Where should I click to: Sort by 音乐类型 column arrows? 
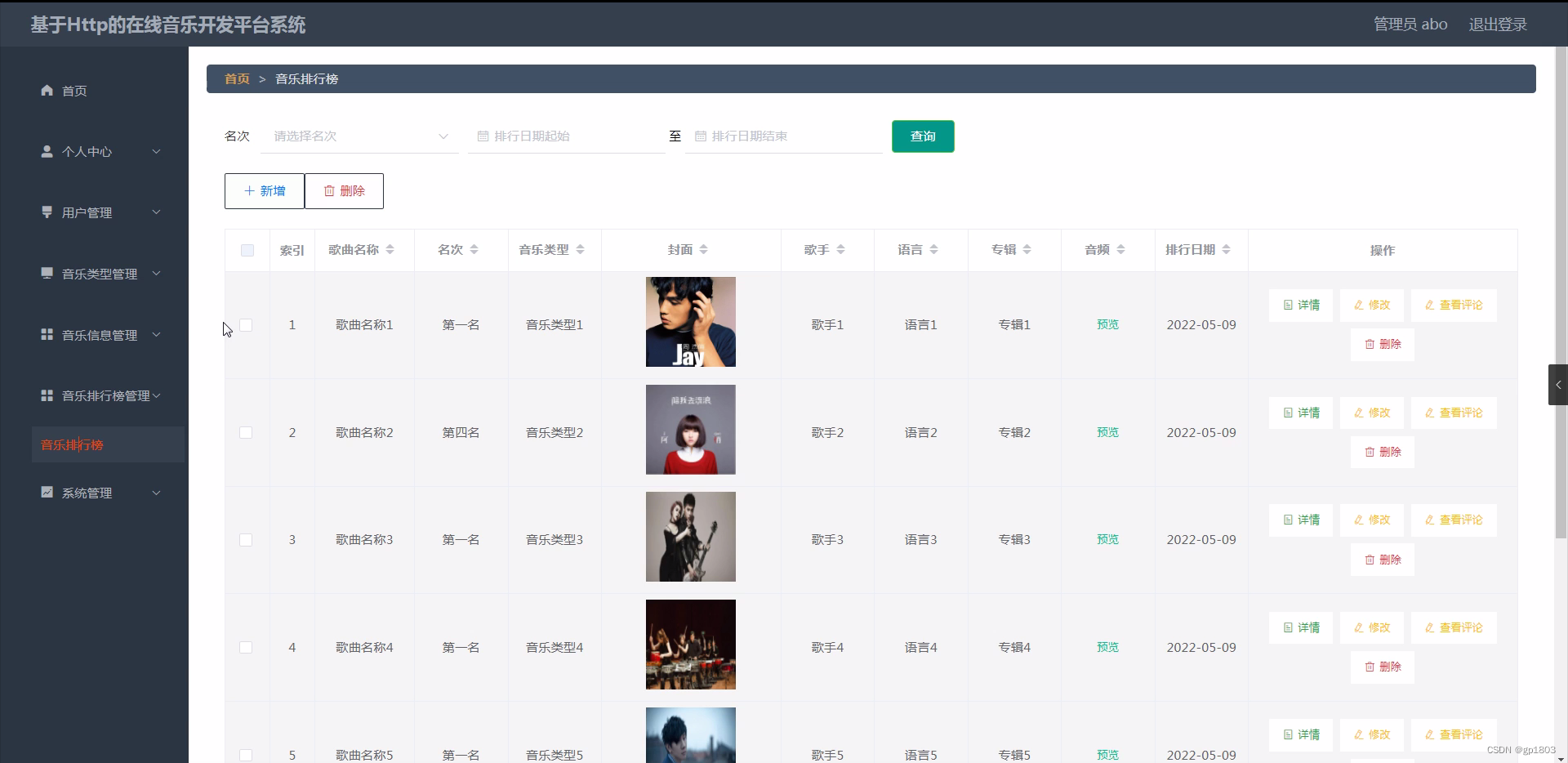pyautogui.click(x=581, y=250)
